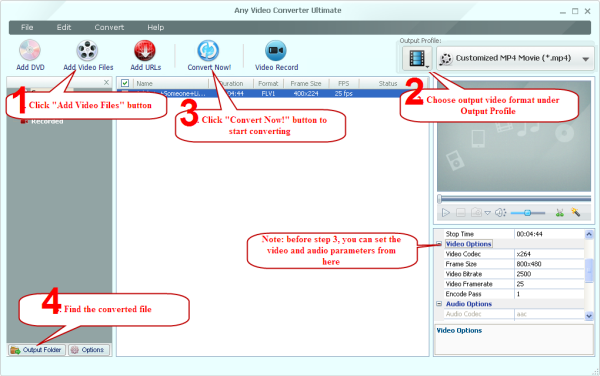Screen dimensions: 600x376
Task: Toggle the select-all checkbox in list header
Action: point(125,83)
